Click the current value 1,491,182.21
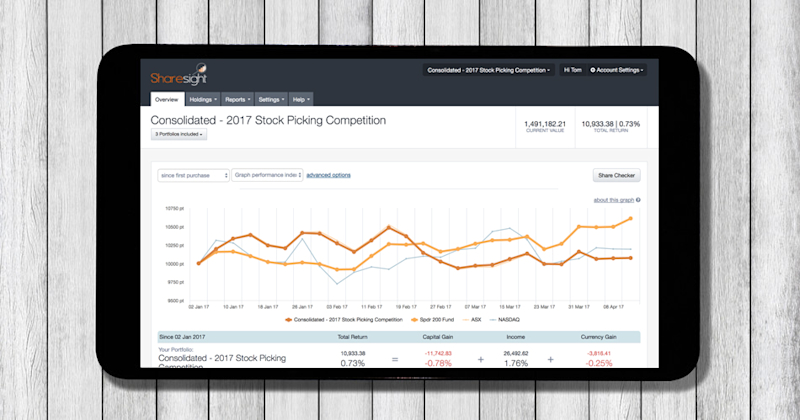The width and height of the screenshot is (800, 420). [x=545, y=124]
